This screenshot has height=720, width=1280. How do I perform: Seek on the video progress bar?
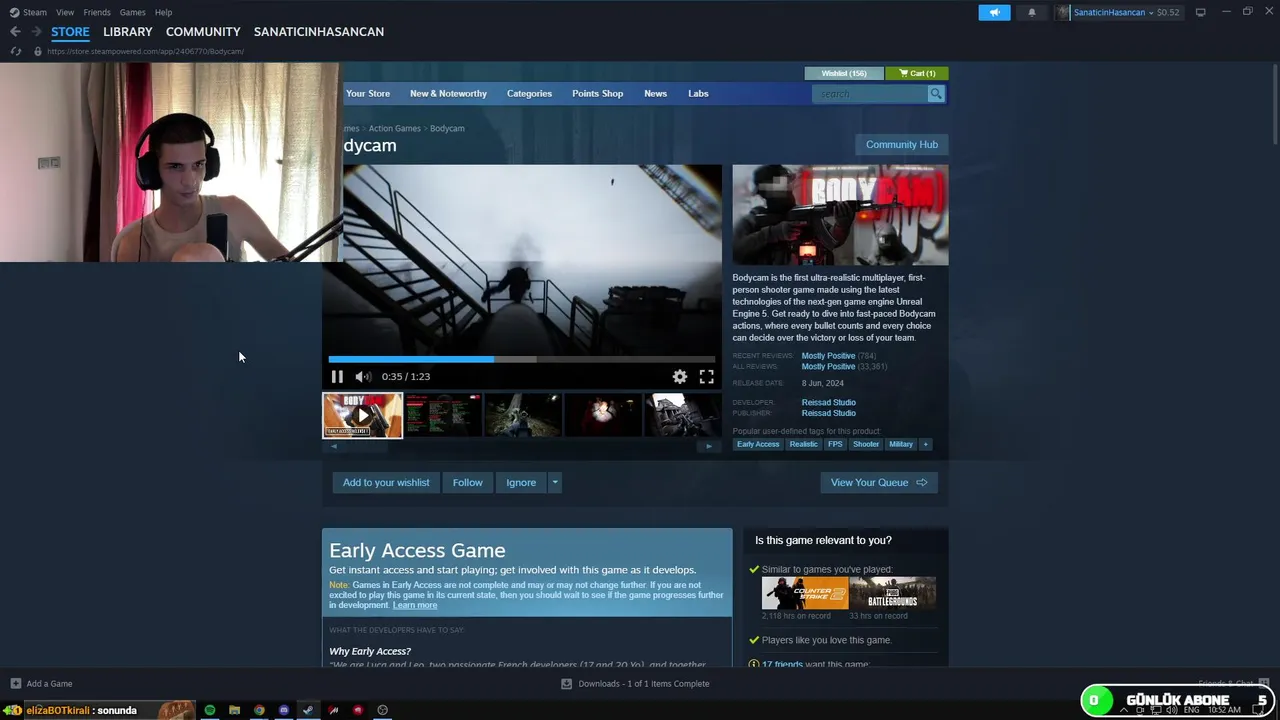click(x=522, y=360)
